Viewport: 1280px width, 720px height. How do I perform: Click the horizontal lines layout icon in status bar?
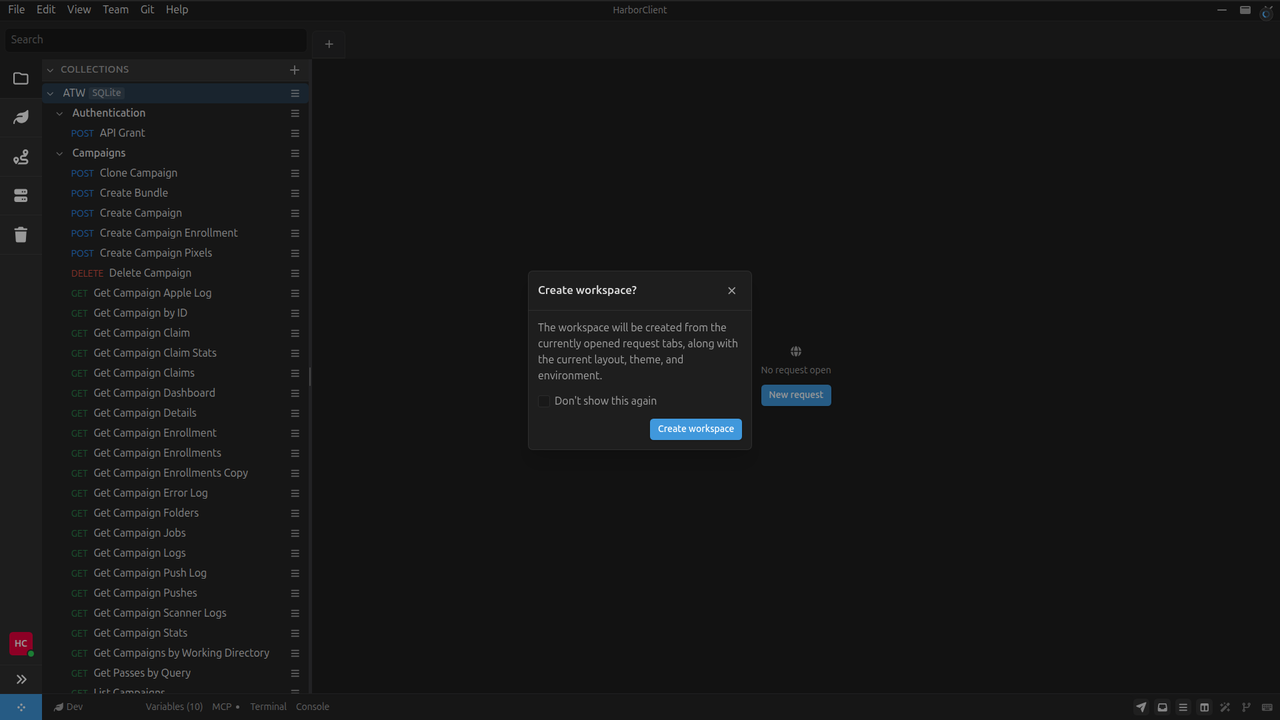[1183, 707]
